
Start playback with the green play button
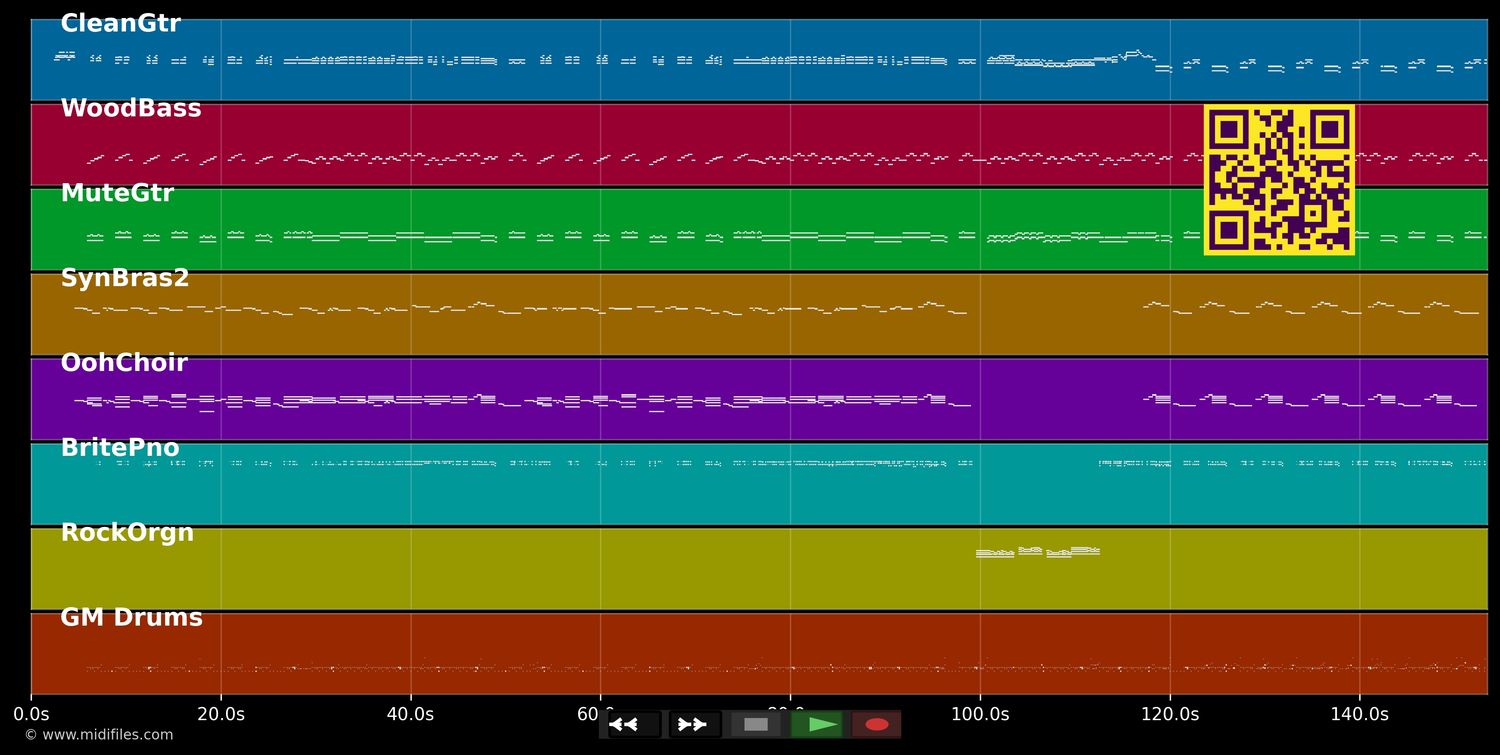(x=817, y=724)
